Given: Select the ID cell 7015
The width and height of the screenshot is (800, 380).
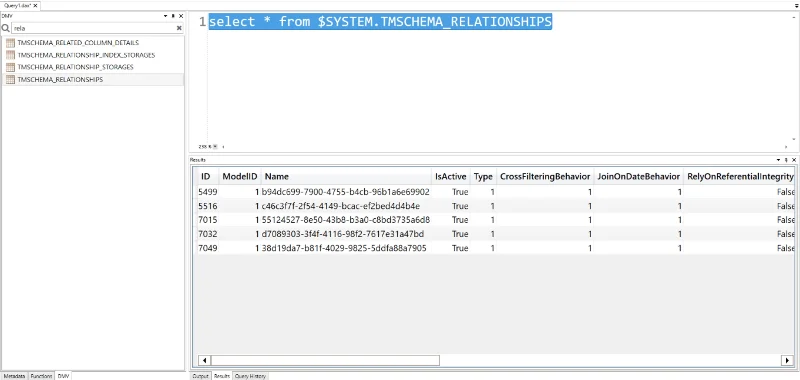Looking at the screenshot, I should 208,220.
